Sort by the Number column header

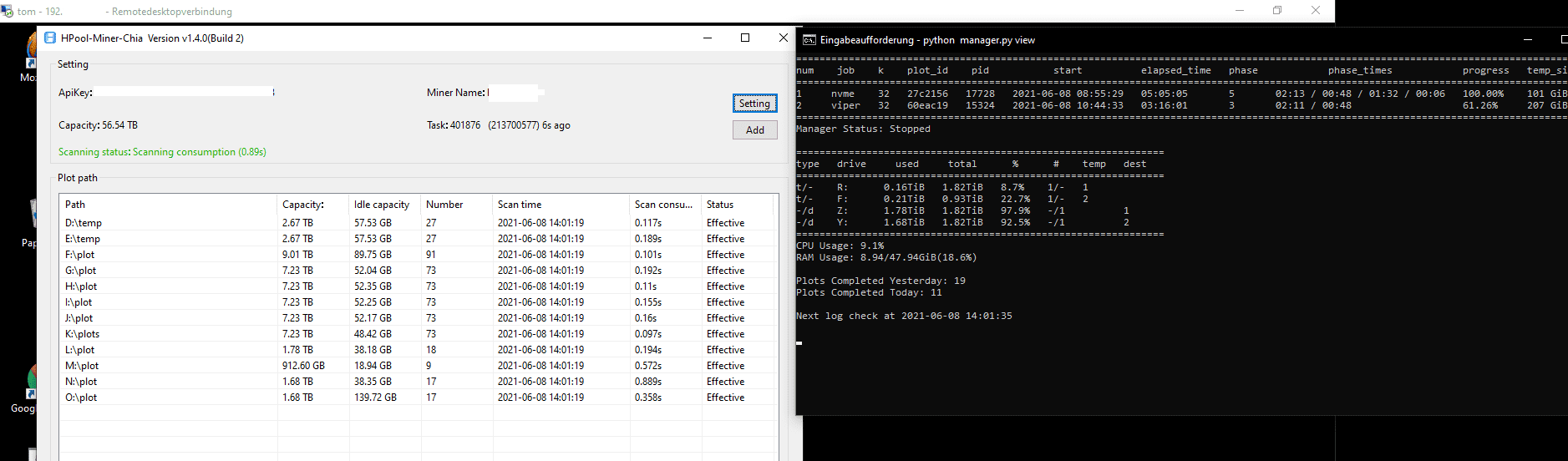(456, 205)
